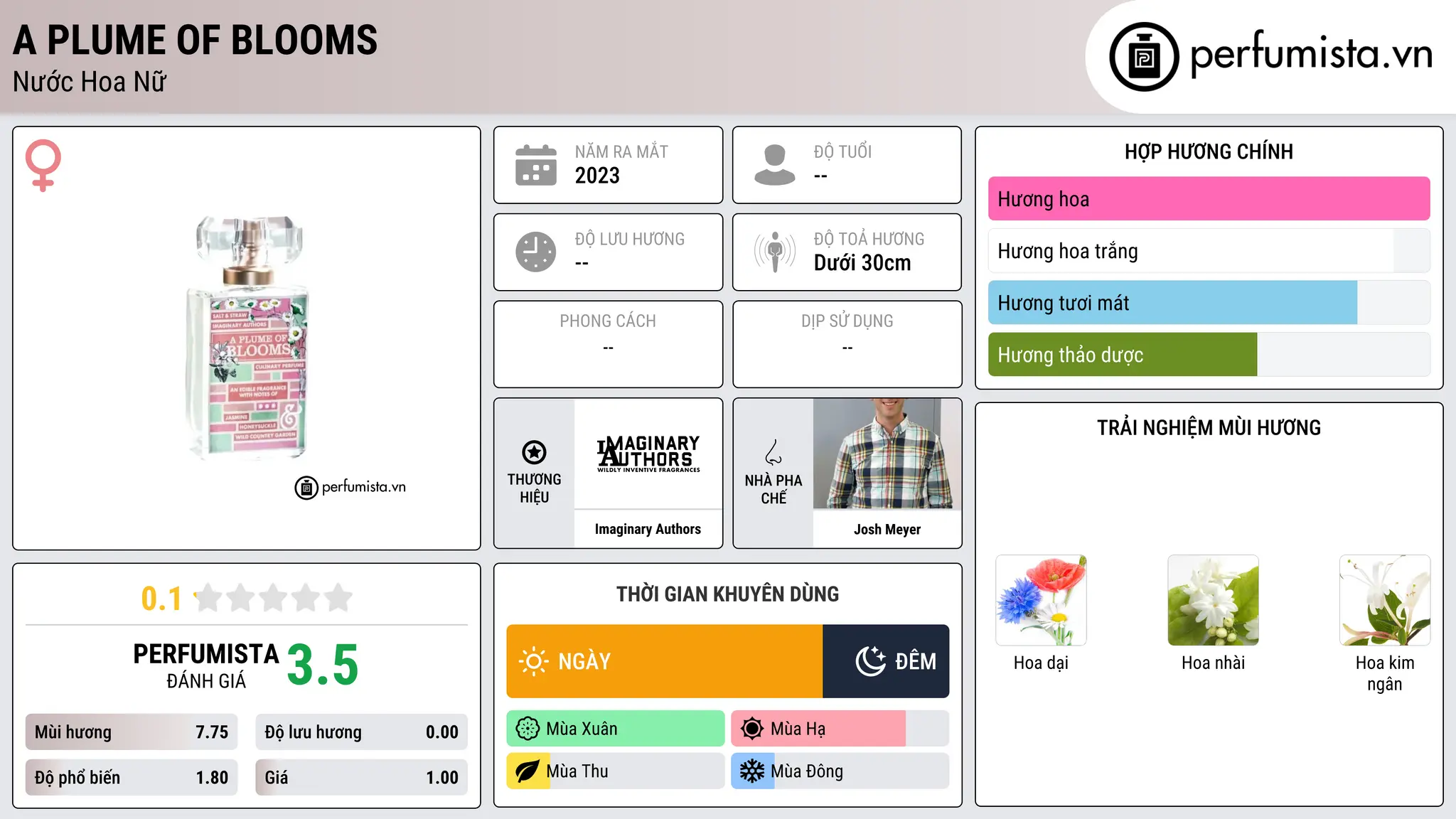Select the blue Hương tươi mát accord bar
The height and width of the screenshot is (819, 1456).
point(1209,303)
